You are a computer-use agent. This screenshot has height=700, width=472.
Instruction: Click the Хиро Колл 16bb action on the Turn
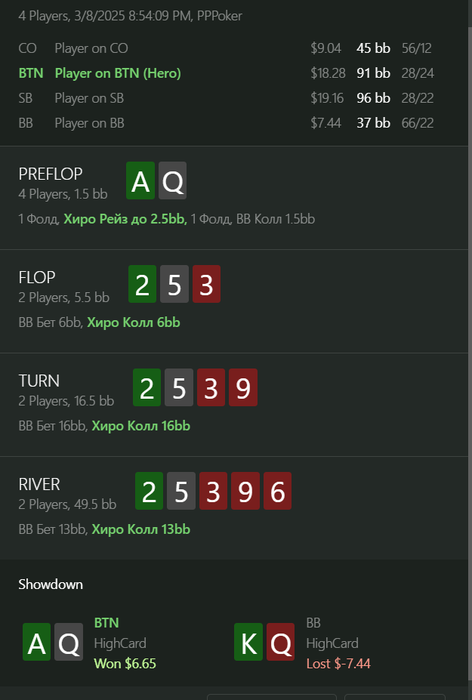(141, 426)
